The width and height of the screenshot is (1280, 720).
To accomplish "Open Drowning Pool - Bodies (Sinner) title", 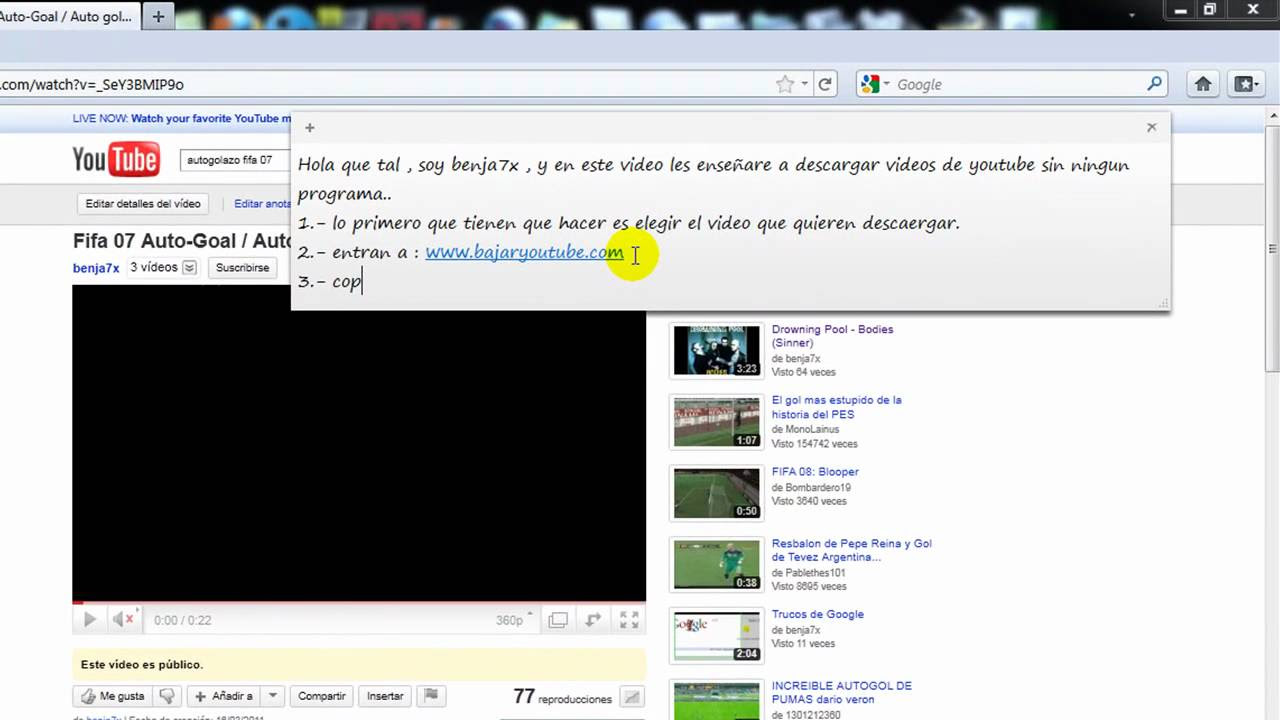I will point(832,336).
